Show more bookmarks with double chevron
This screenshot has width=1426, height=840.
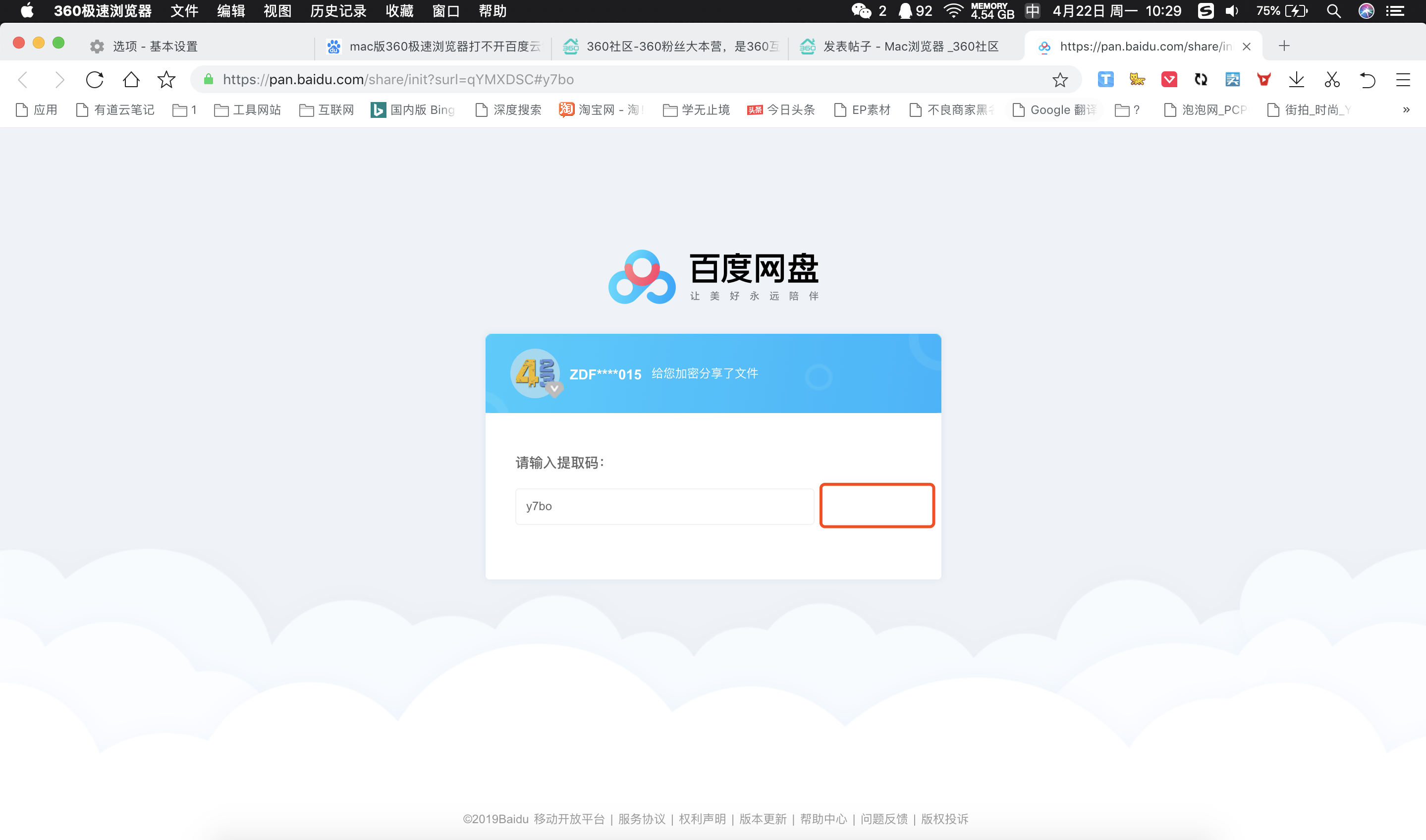1406,110
